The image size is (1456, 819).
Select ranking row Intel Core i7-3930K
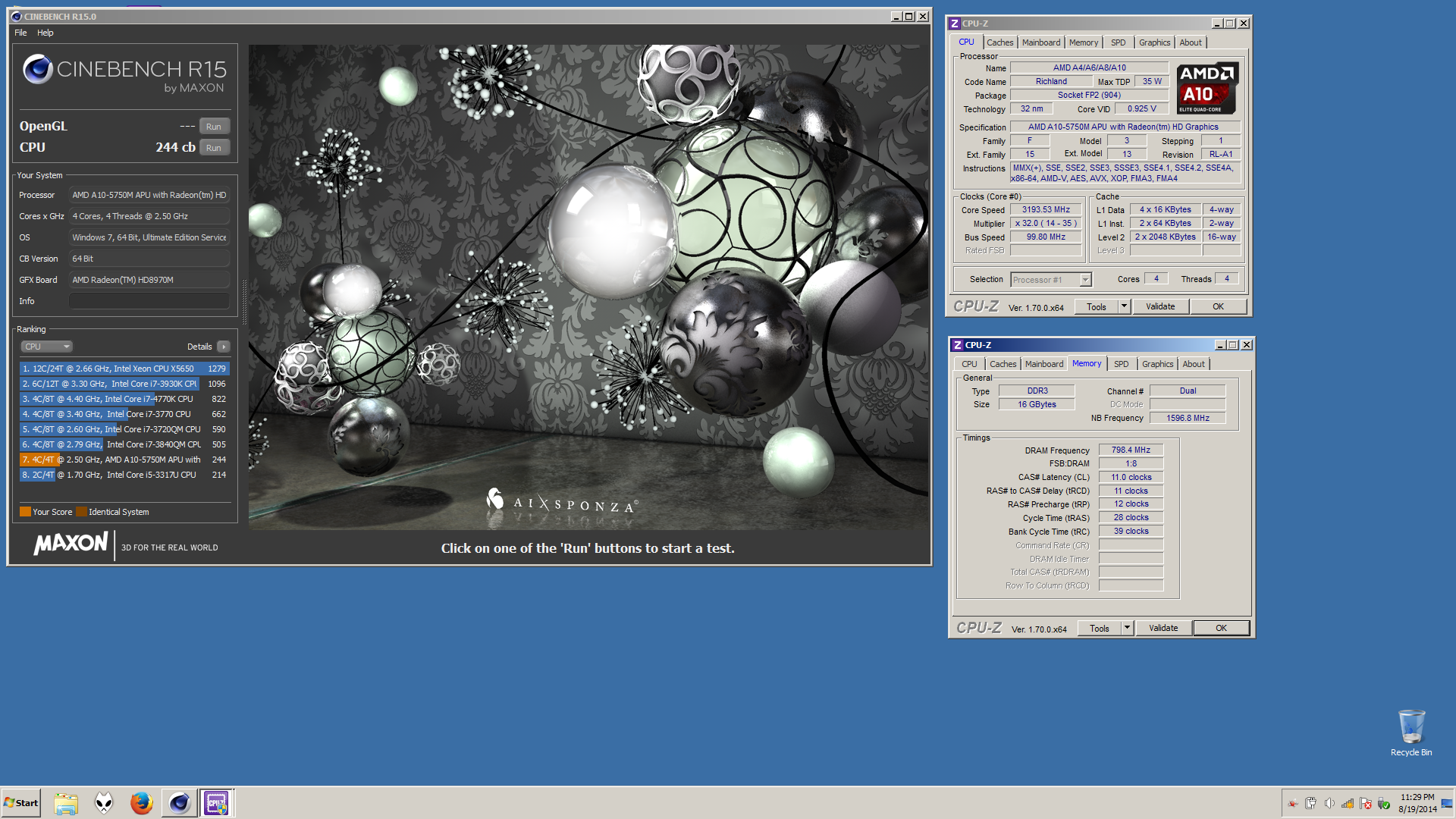tap(124, 384)
